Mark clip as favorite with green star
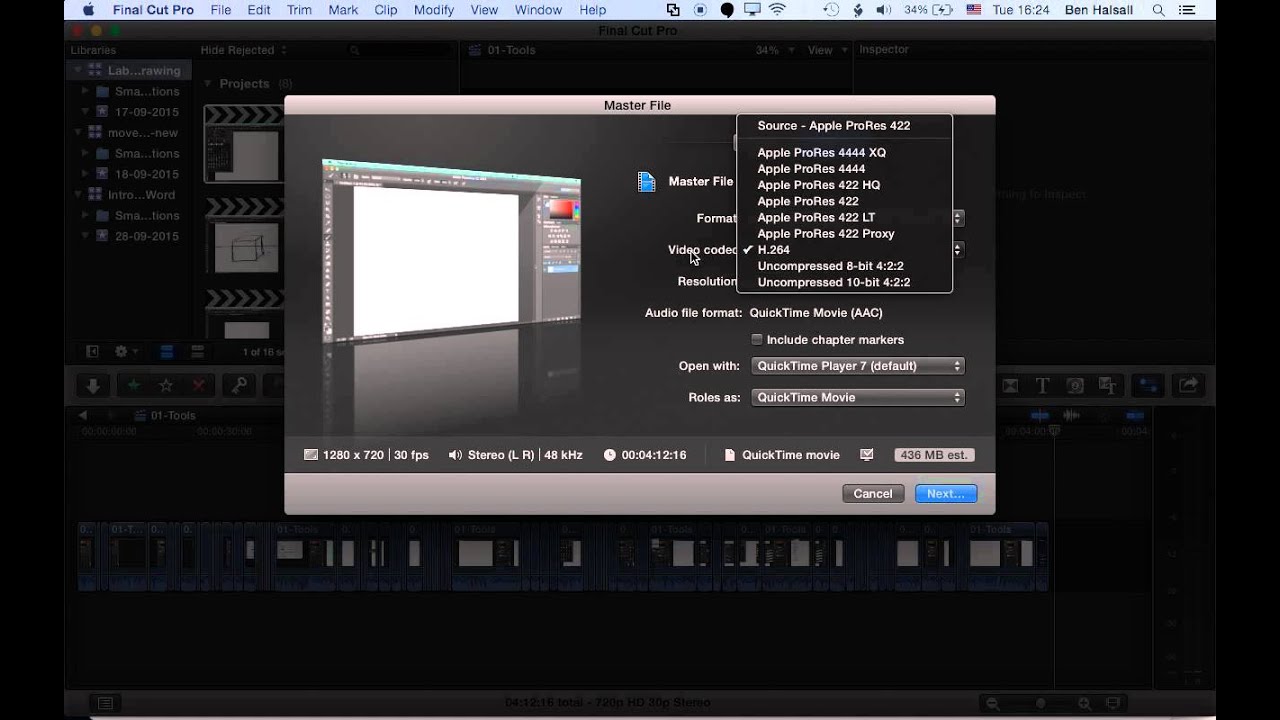The height and width of the screenshot is (720, 1280). pos(133,385)
